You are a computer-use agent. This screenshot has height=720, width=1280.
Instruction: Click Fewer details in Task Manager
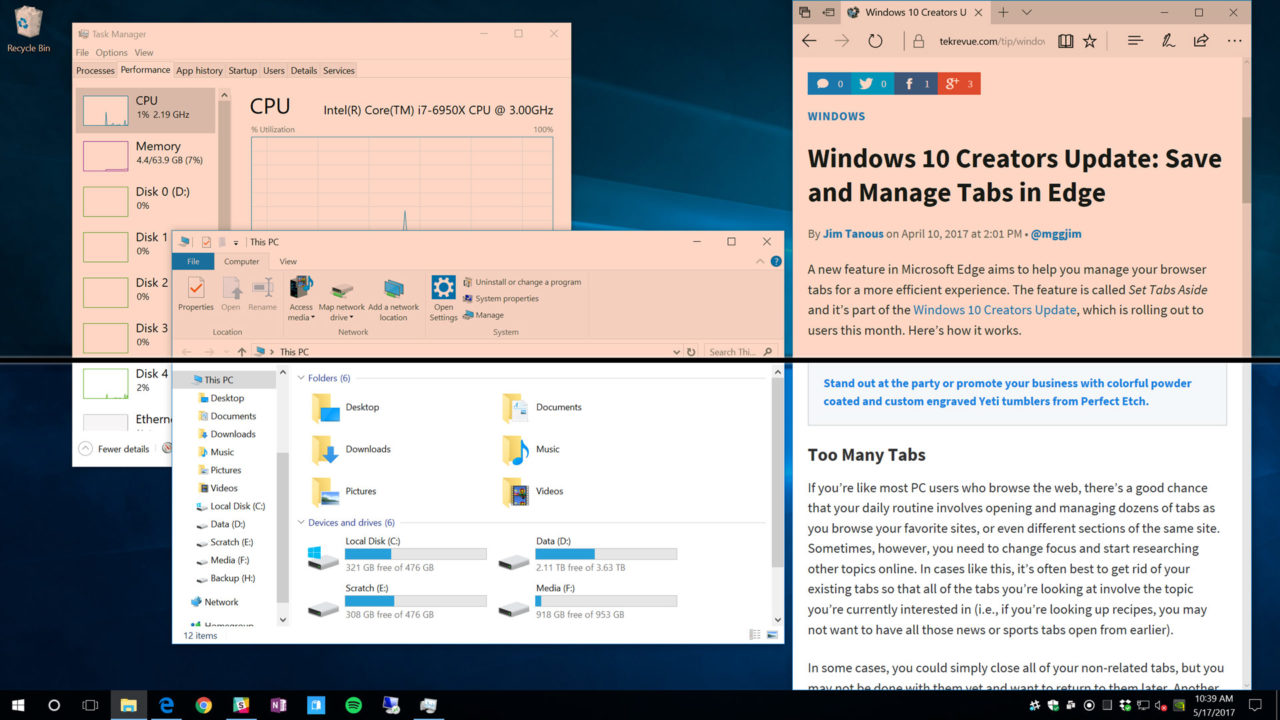[114, 449]
